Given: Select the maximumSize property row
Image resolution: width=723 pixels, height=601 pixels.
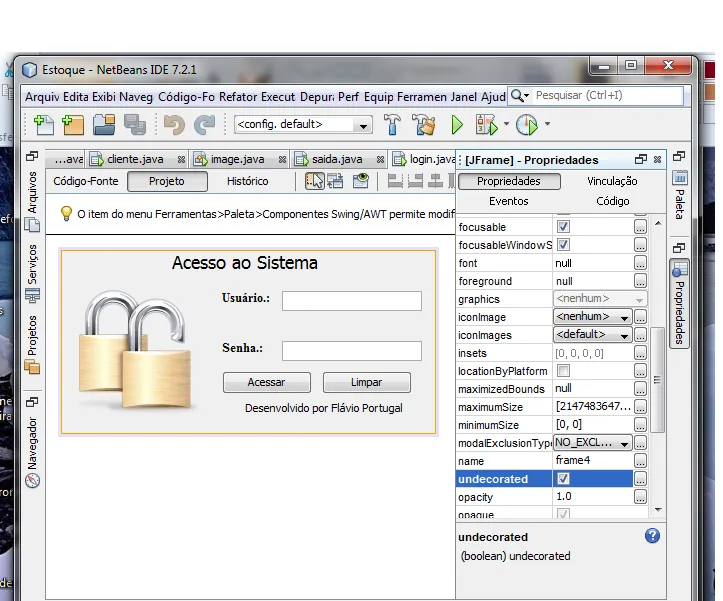Looking at the screenshot, I should (x=552, y=407).
